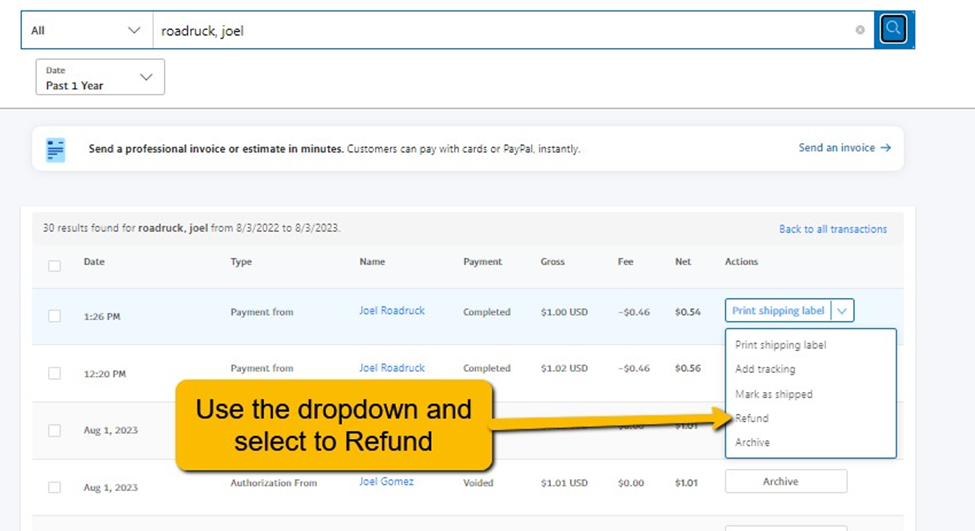Click the $1.02 USD gross amount
This screenshot has height=531, width=975.
coord(564,368)
